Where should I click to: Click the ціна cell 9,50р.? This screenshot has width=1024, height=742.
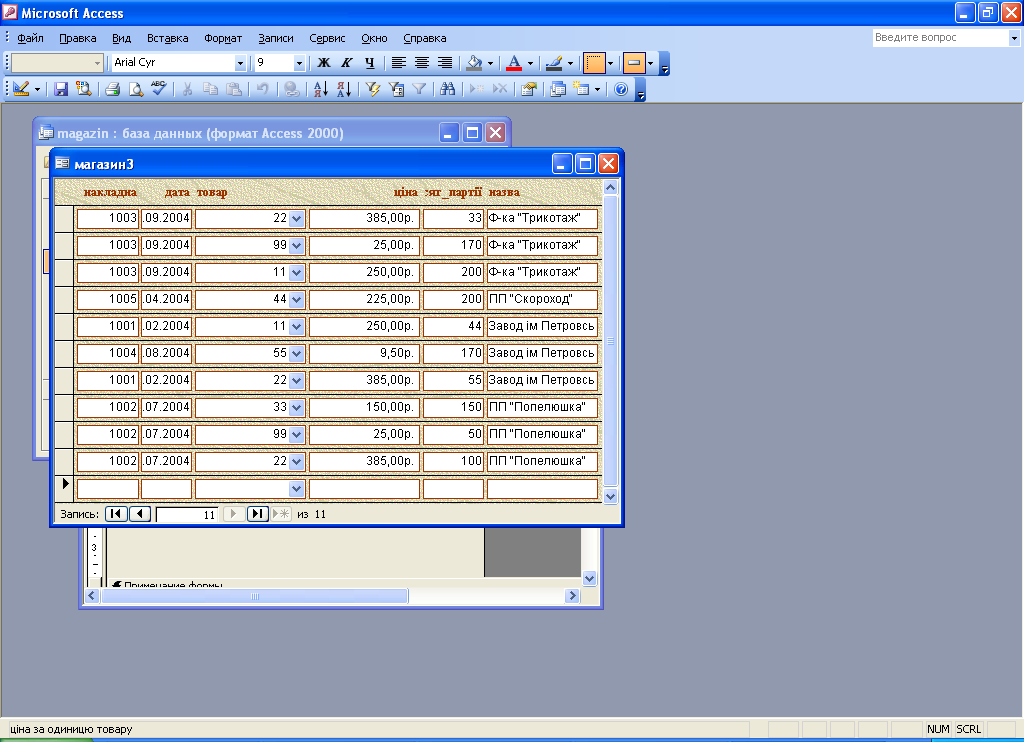tap(364, 353)
